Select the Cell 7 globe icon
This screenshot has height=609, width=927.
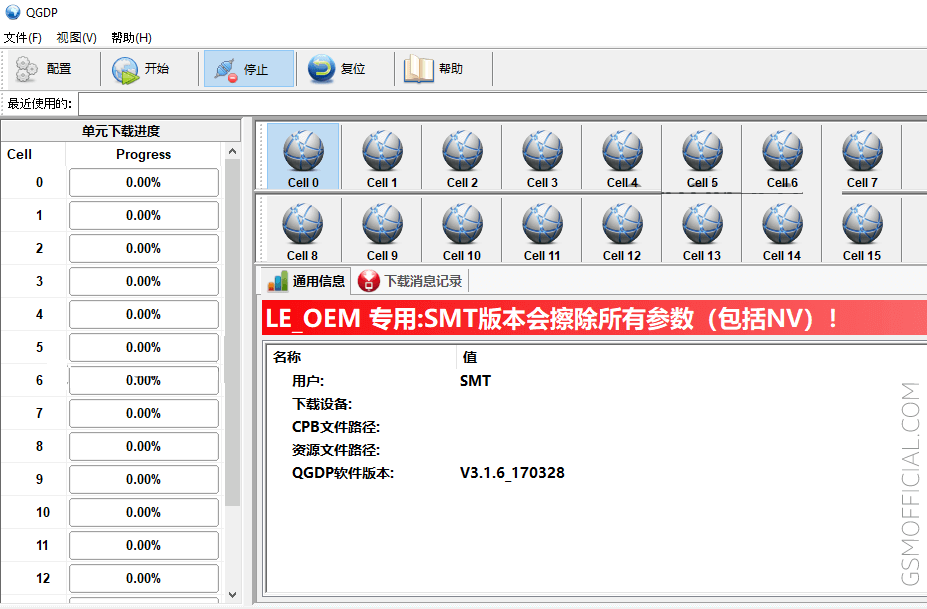point(862,153)
